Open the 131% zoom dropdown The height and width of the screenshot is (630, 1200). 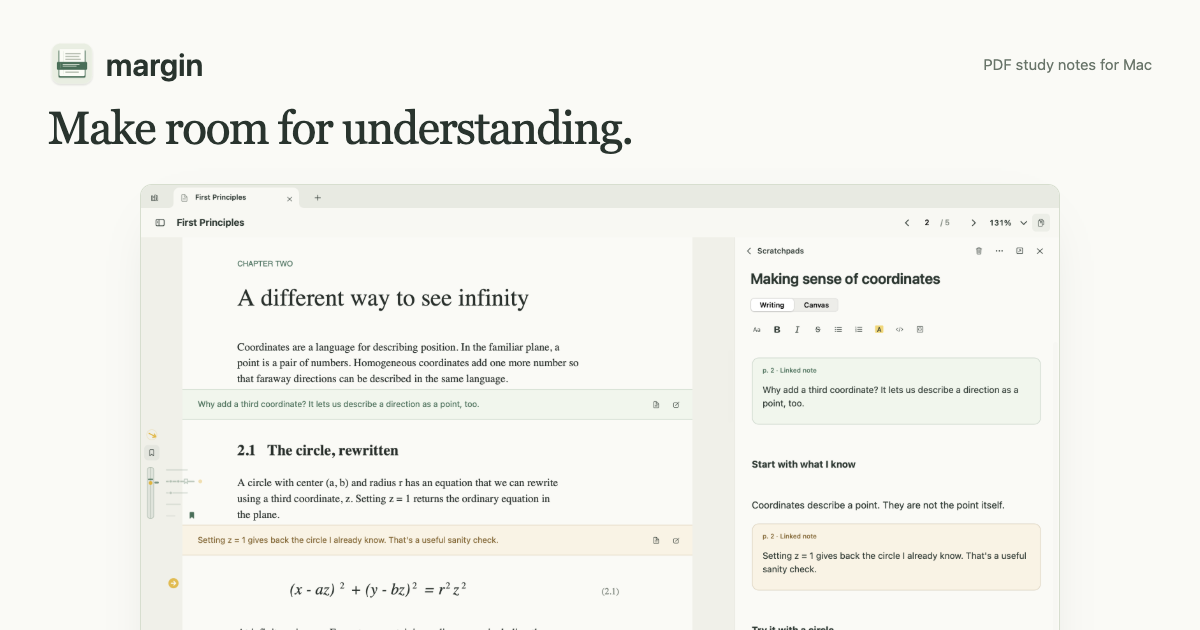click(x=1008, y=223)
